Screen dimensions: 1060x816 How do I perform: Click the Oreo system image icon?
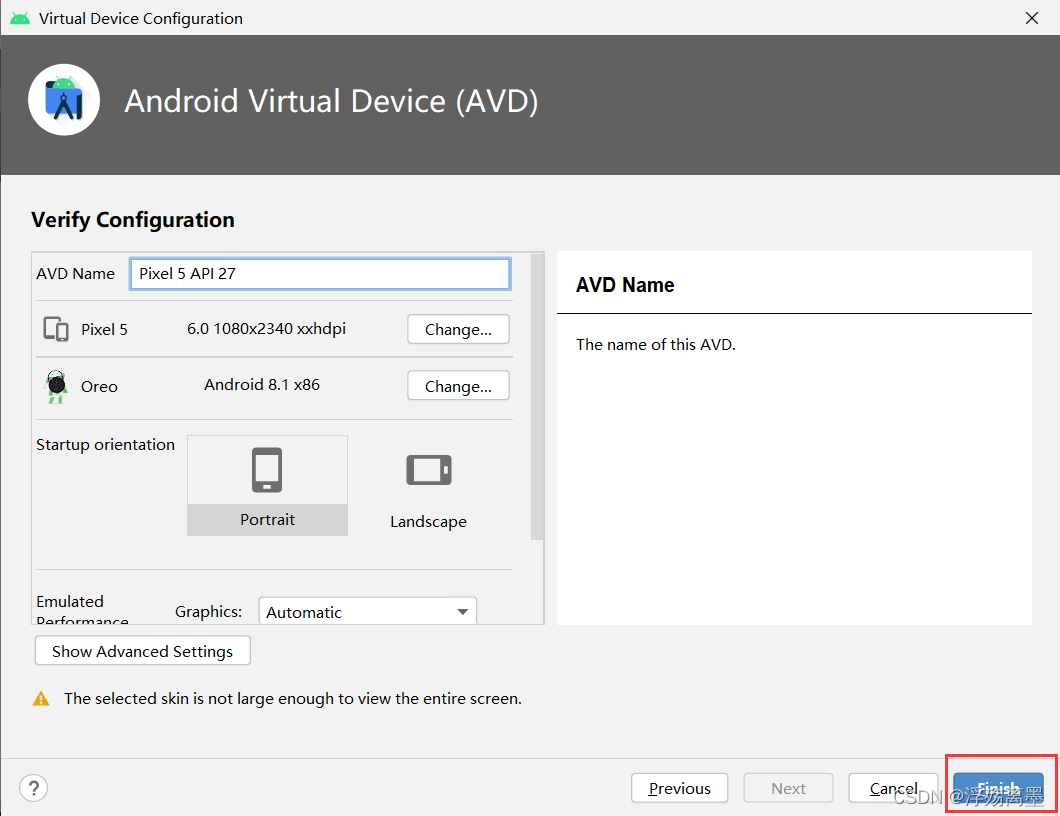coord(57,386)
